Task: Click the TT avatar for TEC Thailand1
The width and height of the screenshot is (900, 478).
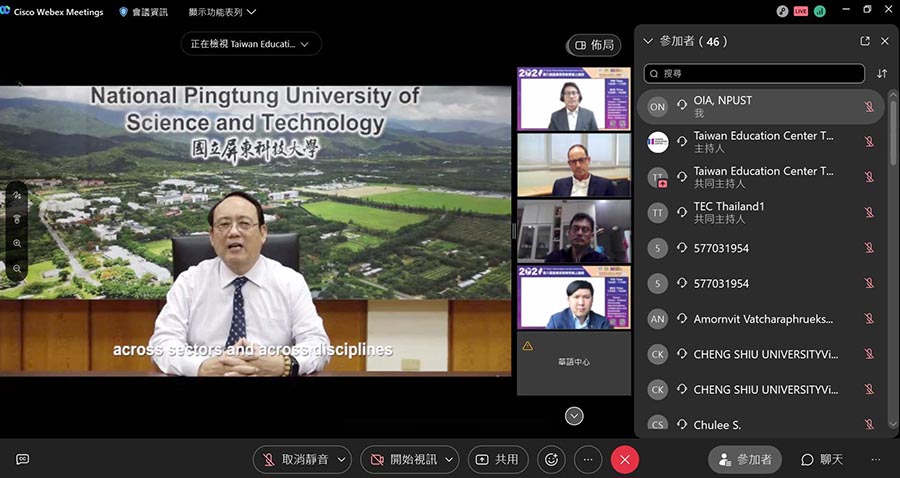Action: pos(657,213)
